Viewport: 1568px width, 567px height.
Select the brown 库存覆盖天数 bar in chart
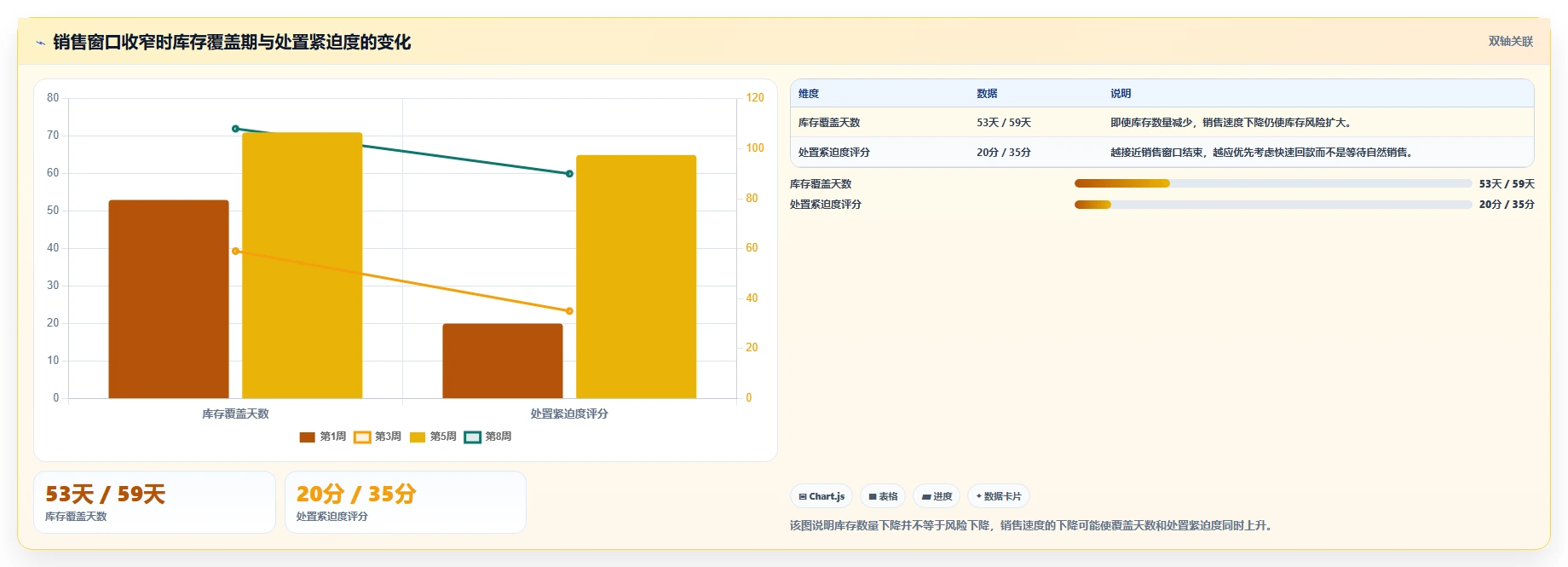[x=169, y=299]
